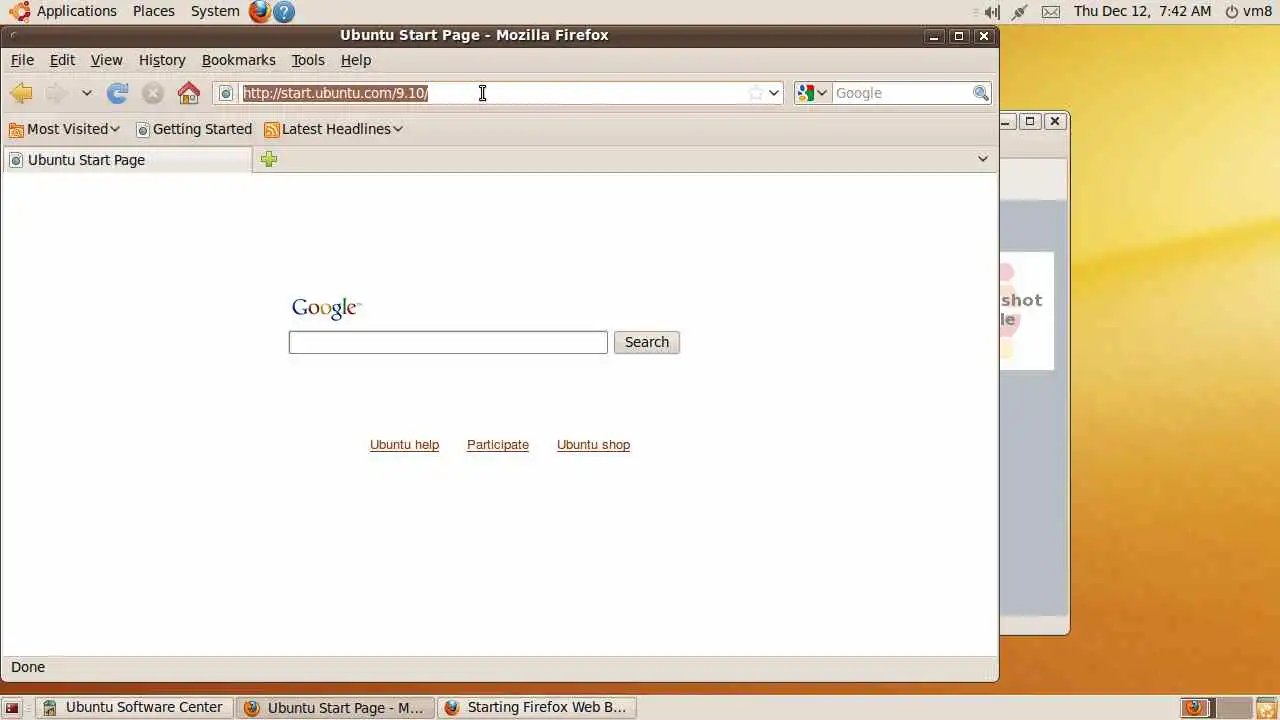Close the background window behind Firefox

coord(1055,121)
